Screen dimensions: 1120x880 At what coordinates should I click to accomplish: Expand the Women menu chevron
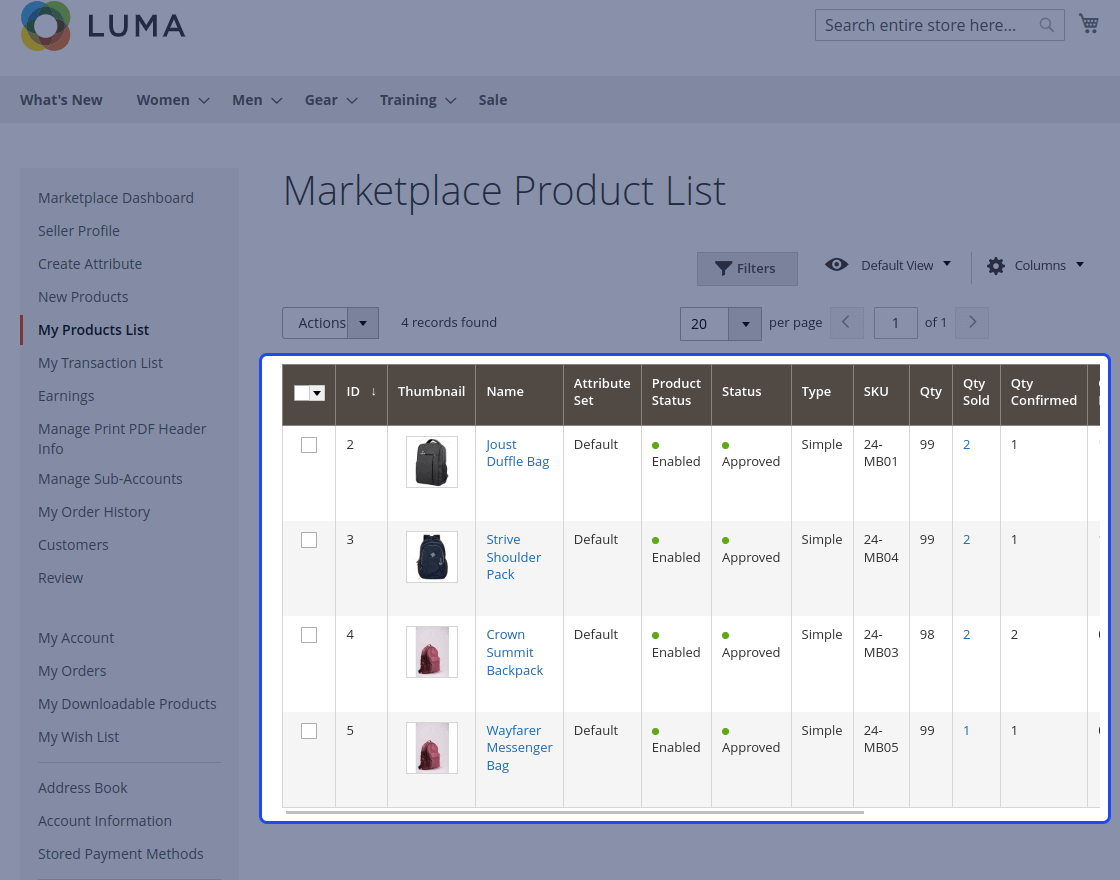204,101
